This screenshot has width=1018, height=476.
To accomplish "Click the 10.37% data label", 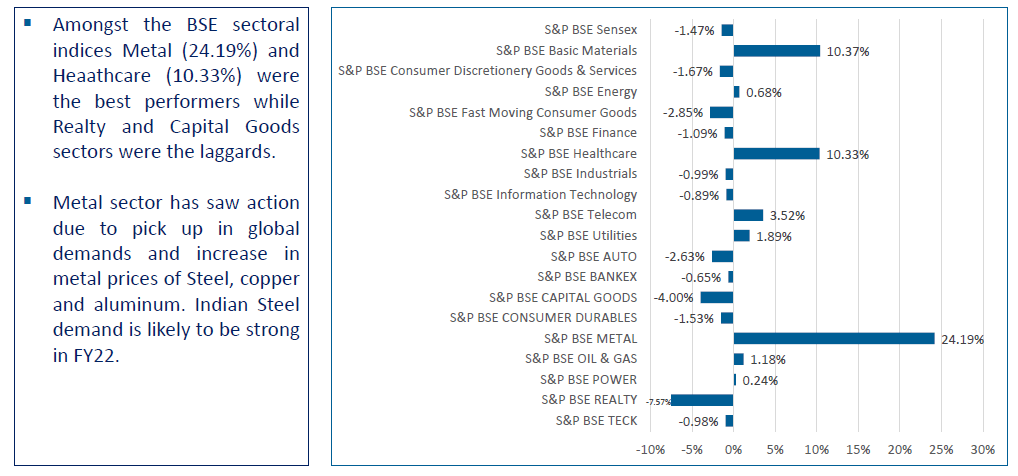I will point(845,51).
